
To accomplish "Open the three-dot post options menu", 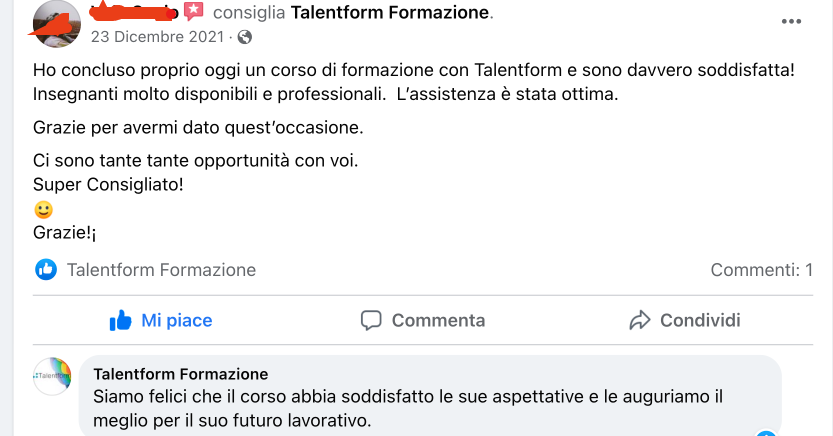I will [790, 21].
